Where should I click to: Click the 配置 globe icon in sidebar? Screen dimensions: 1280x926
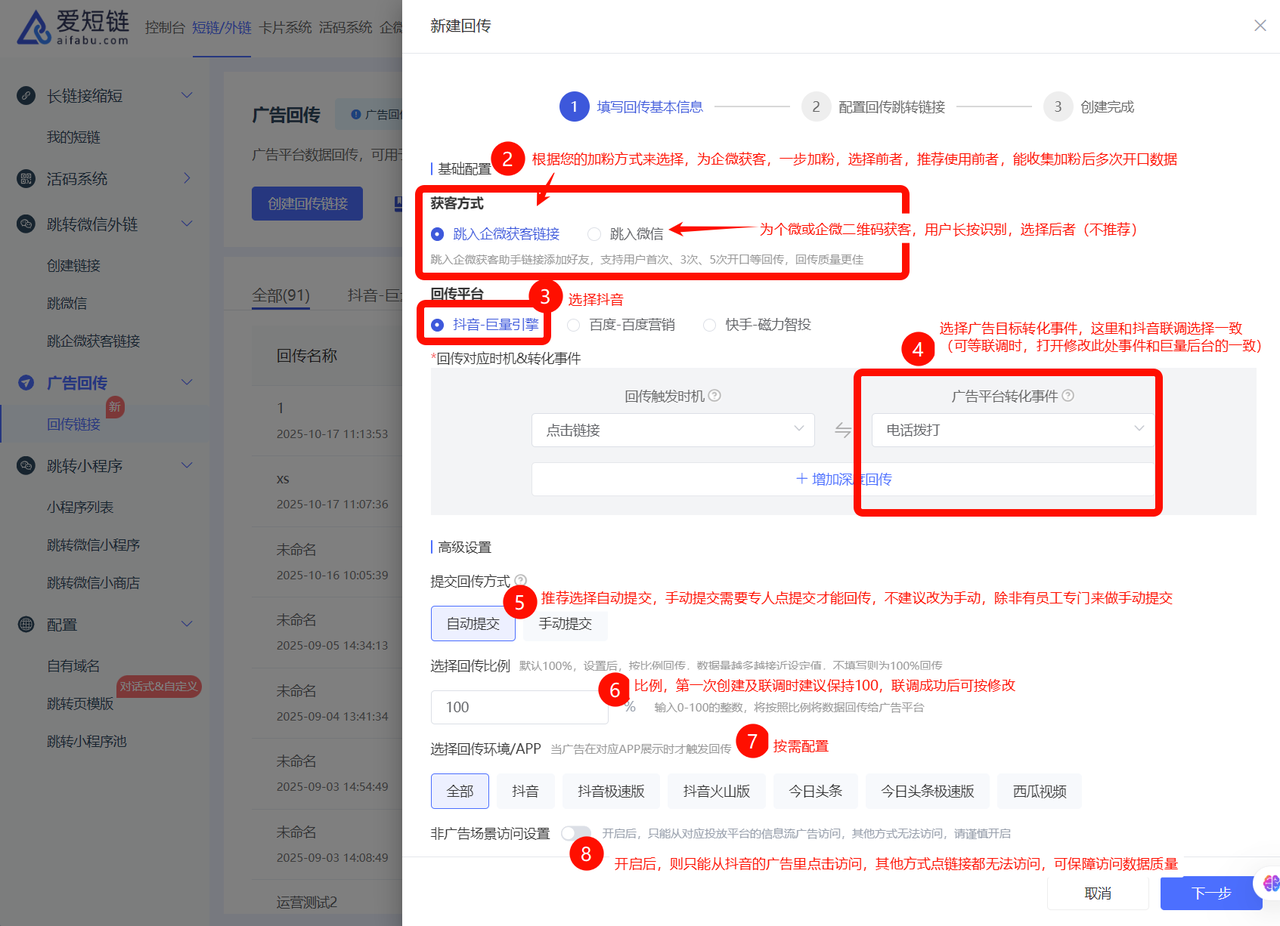(27, 624)
